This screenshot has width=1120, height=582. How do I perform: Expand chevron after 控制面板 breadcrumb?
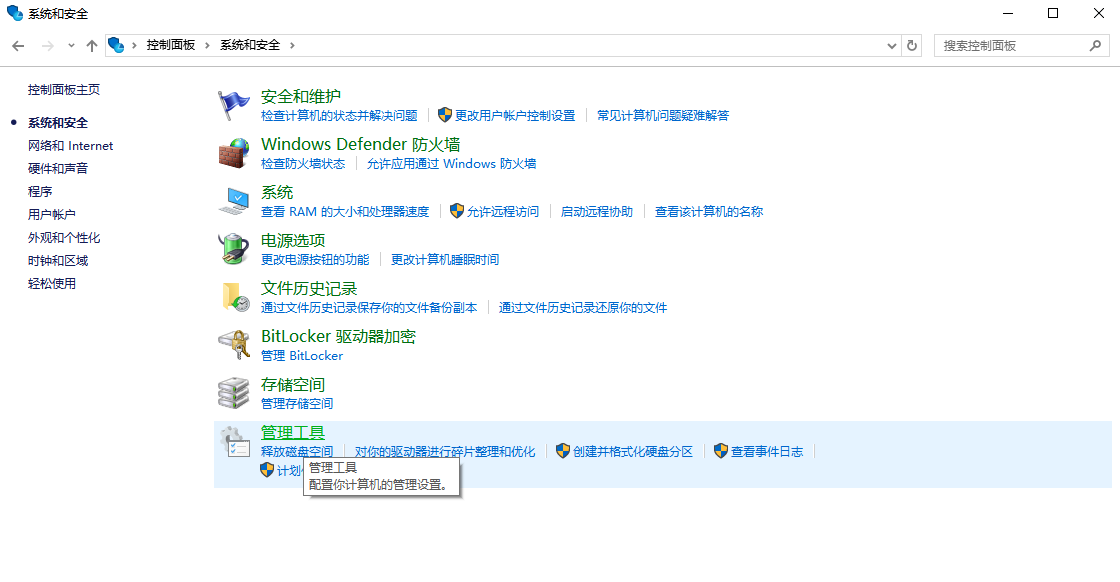point(207,46)
